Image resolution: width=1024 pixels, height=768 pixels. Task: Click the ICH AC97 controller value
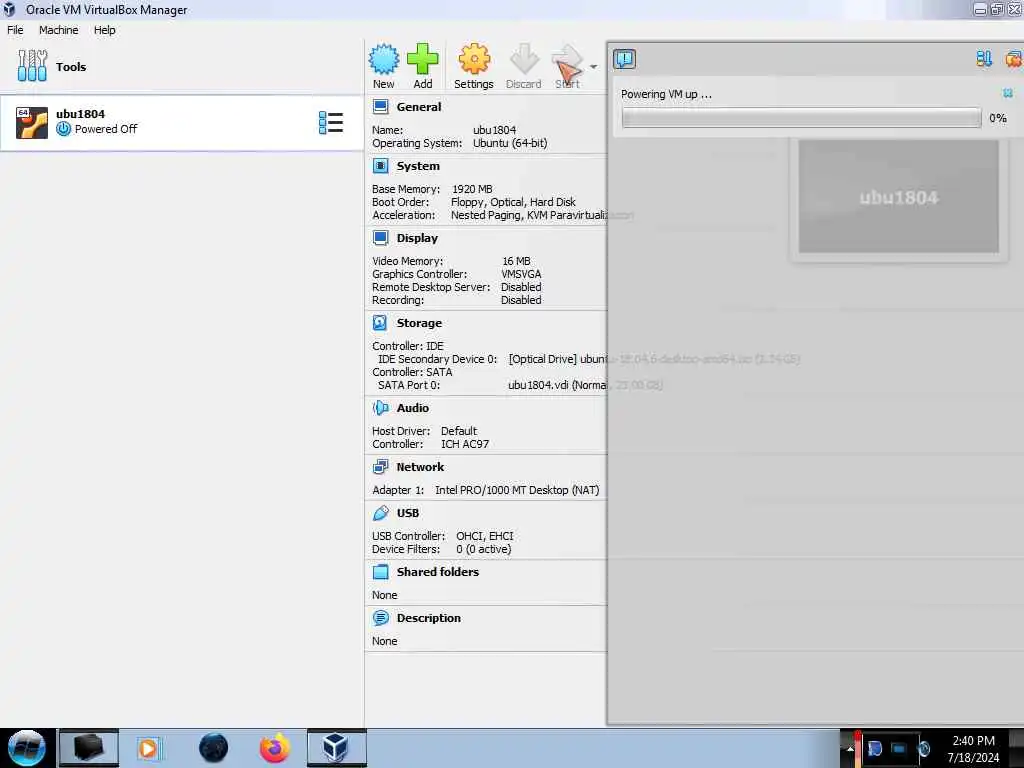click(465, 443)
